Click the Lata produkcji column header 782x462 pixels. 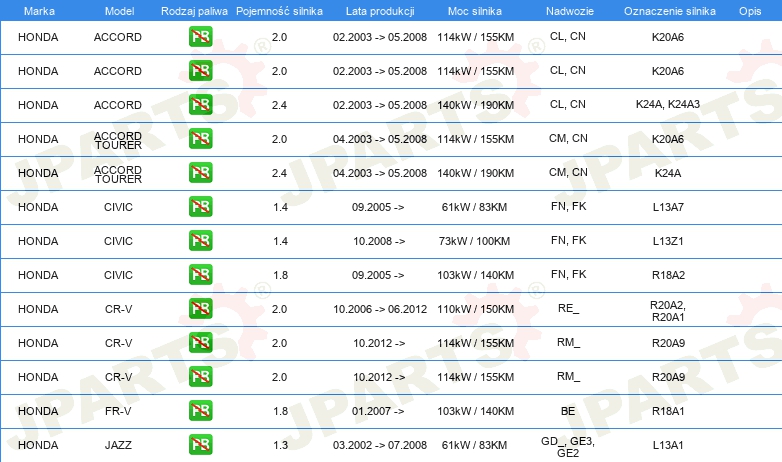[380, 11]
